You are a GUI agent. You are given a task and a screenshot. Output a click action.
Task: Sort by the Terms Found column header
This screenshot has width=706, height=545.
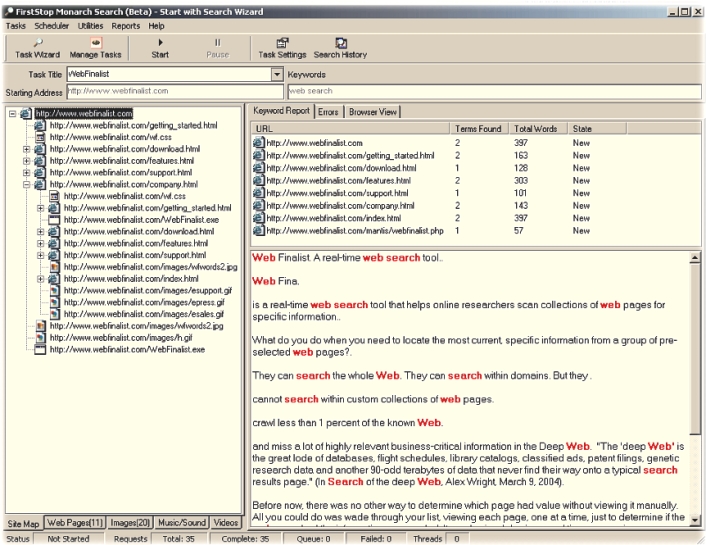click(x=479, y=129)
